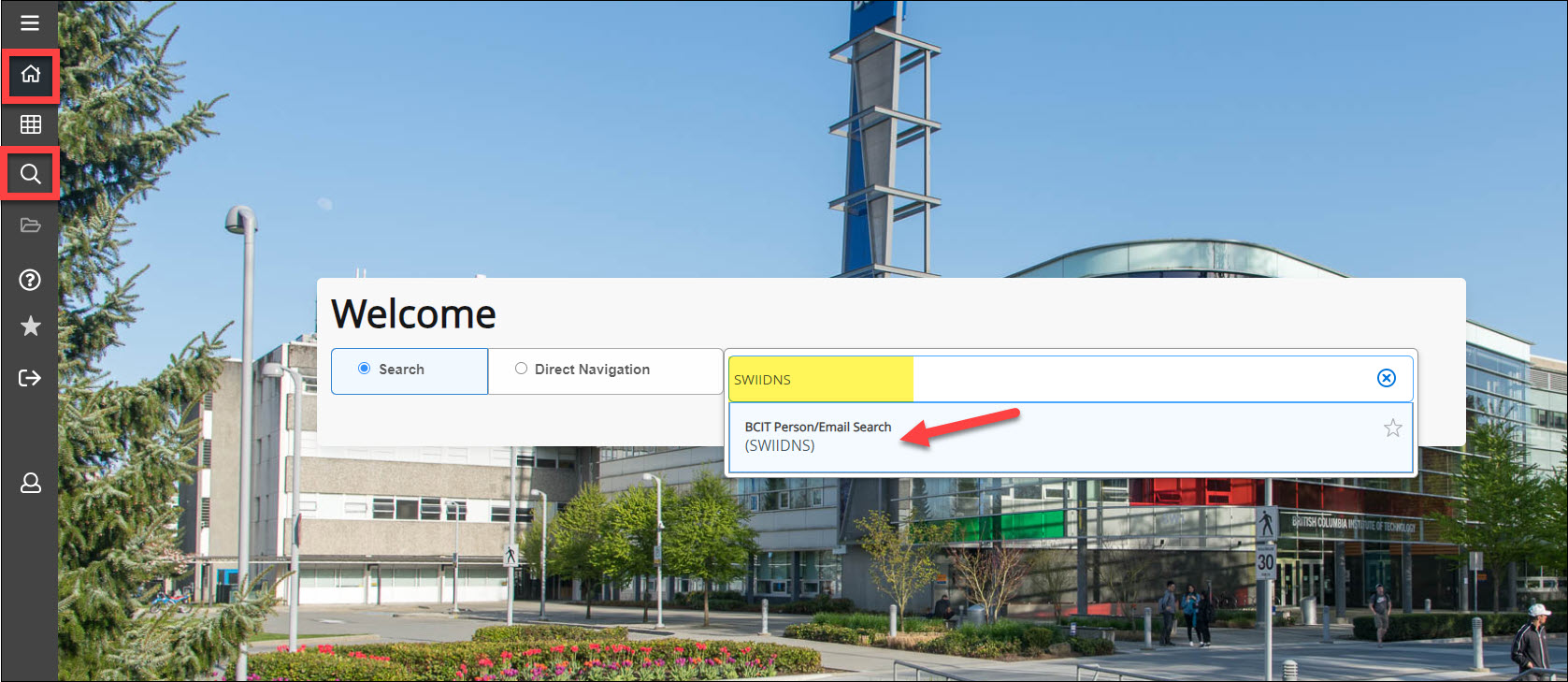Go to the Home dashboard icon
This screenshot has width=1568, height=682.
pos(31,74)
